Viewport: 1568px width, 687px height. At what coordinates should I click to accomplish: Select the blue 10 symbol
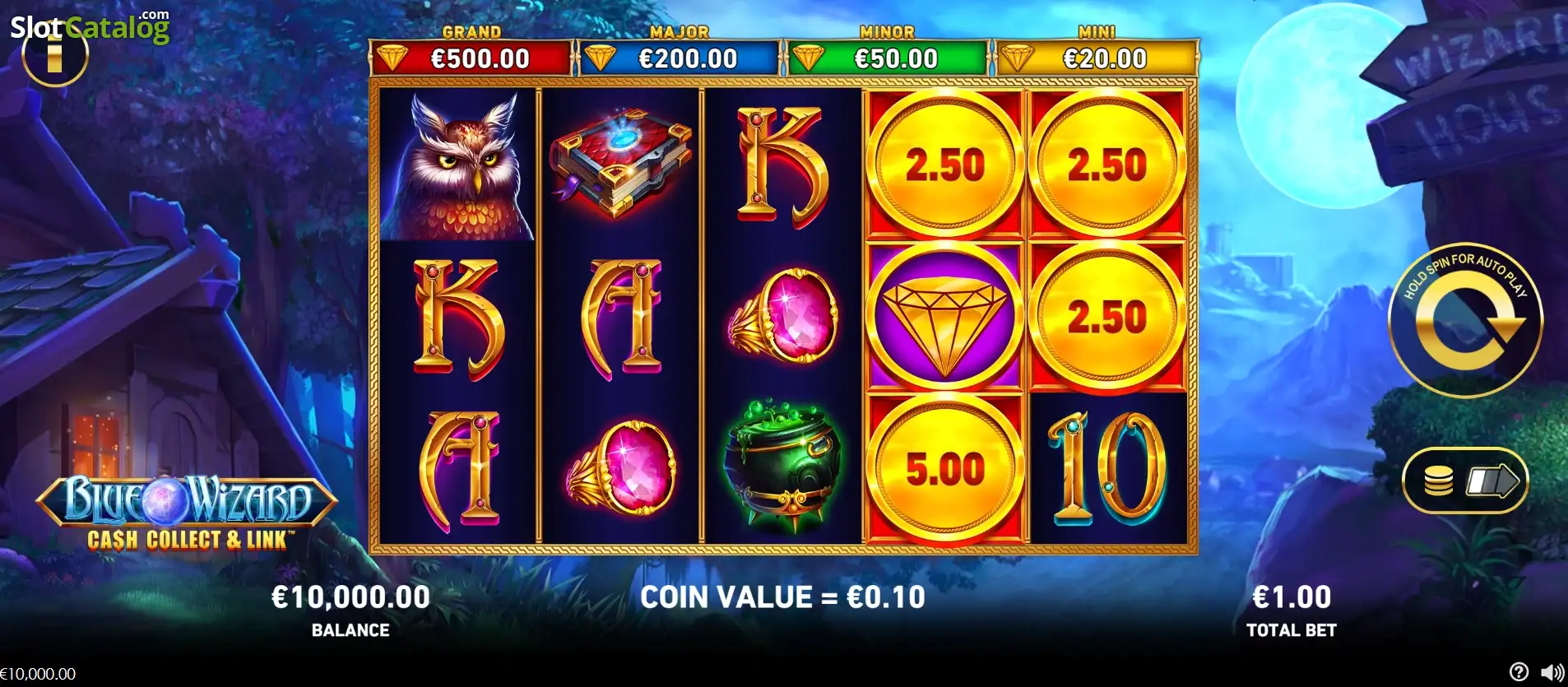pyautogui.click(x=1106, y=467)
